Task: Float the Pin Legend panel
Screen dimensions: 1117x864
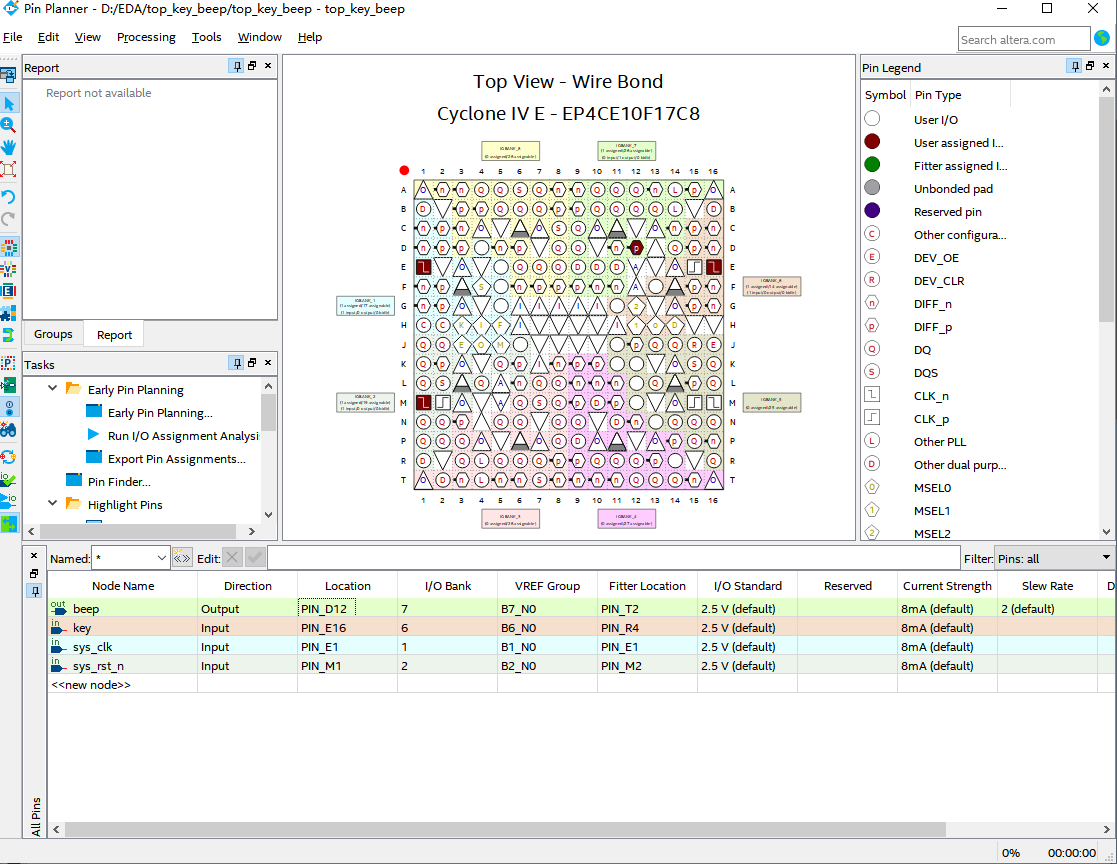Action: tap(1090, 66)
